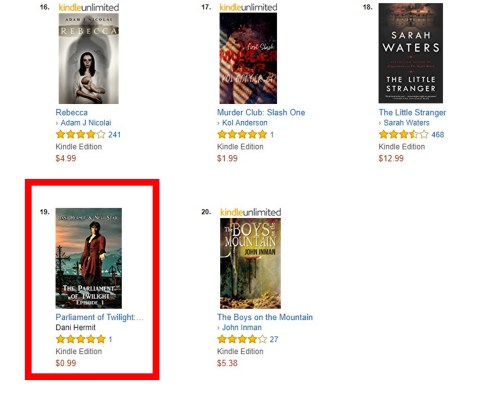
Task: Open The Little Stranger title link
Action: (x=412, y=112)
